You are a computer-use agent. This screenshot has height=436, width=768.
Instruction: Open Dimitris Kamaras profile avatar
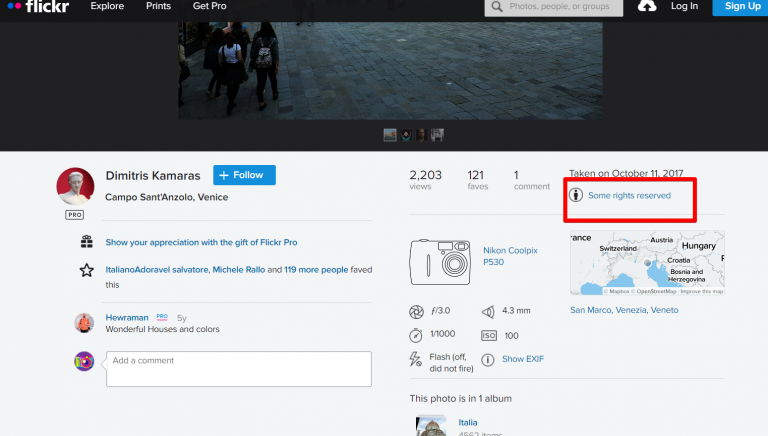(75, 186)
